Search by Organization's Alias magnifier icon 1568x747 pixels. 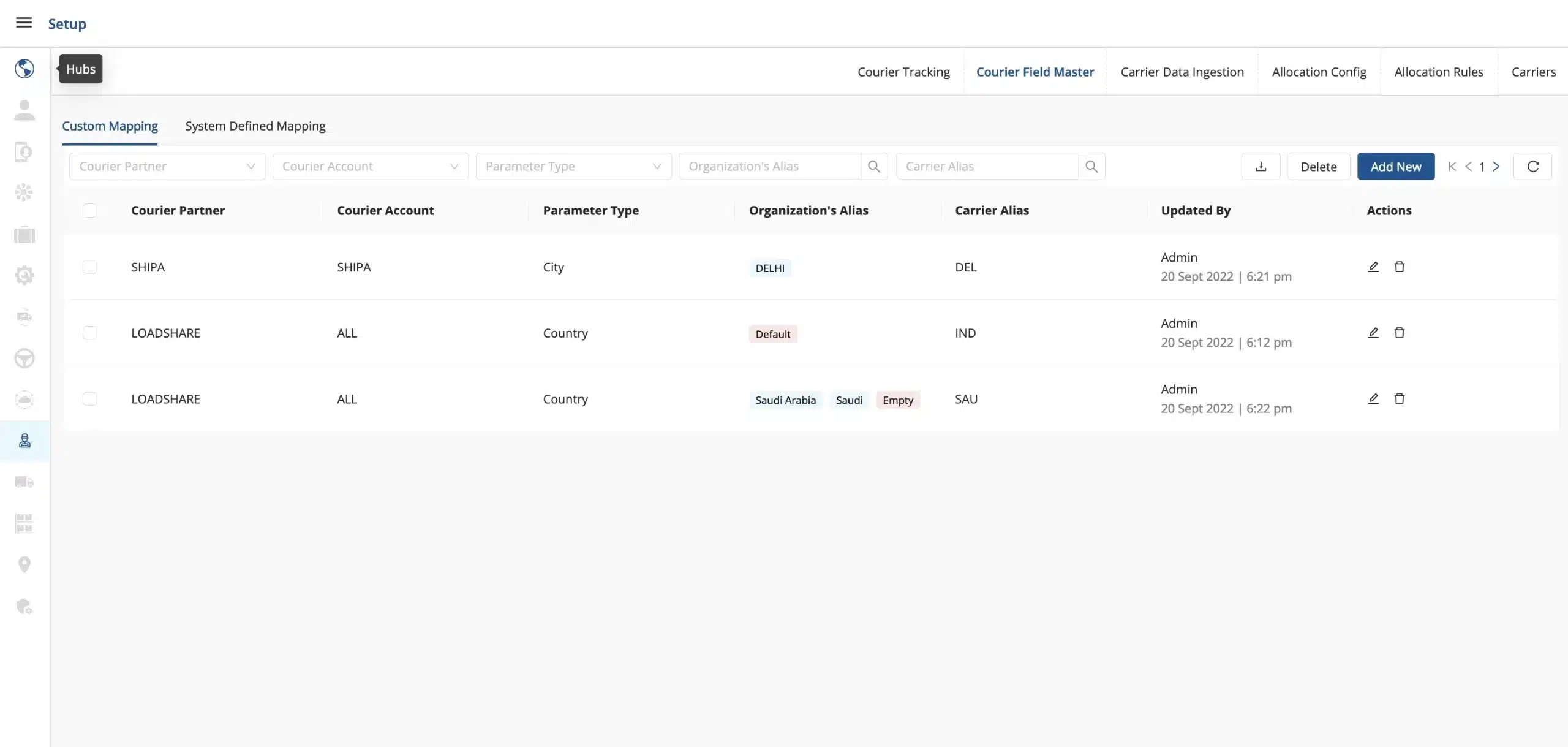click(874, 166)
